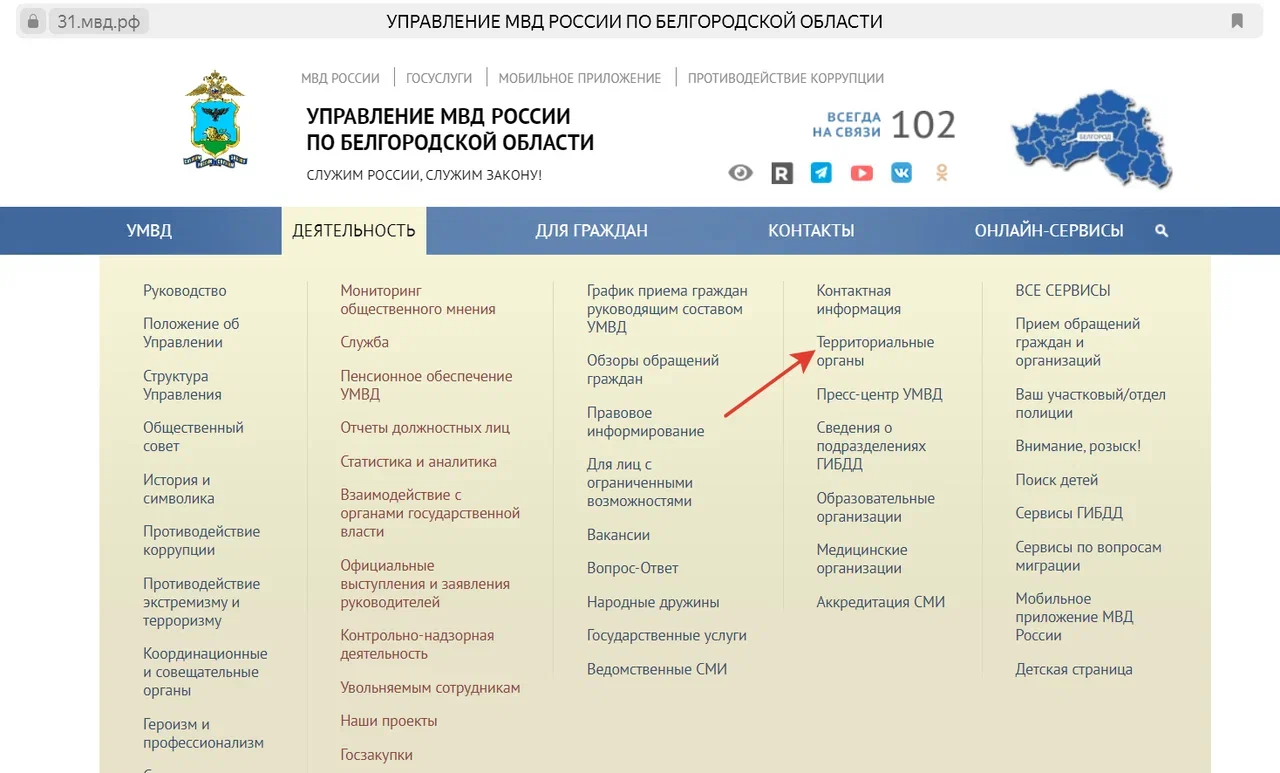
Task: Click the site title УПРАВЛЕНИЕ МВД РОССИИ heading
Action: 450,129
